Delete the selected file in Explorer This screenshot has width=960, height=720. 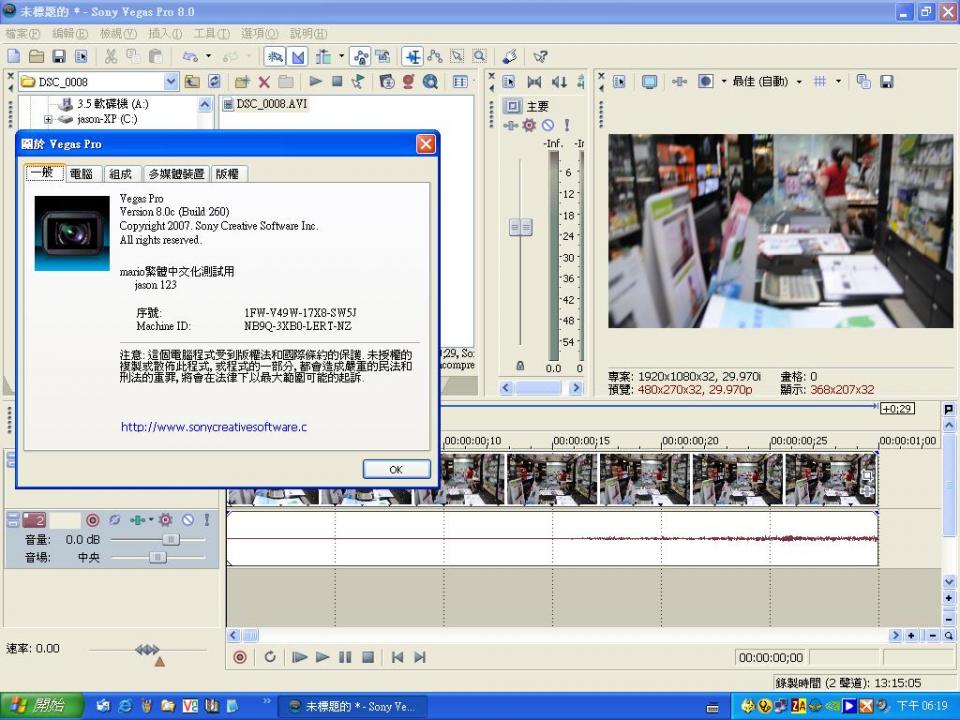[x=264, y=82]
